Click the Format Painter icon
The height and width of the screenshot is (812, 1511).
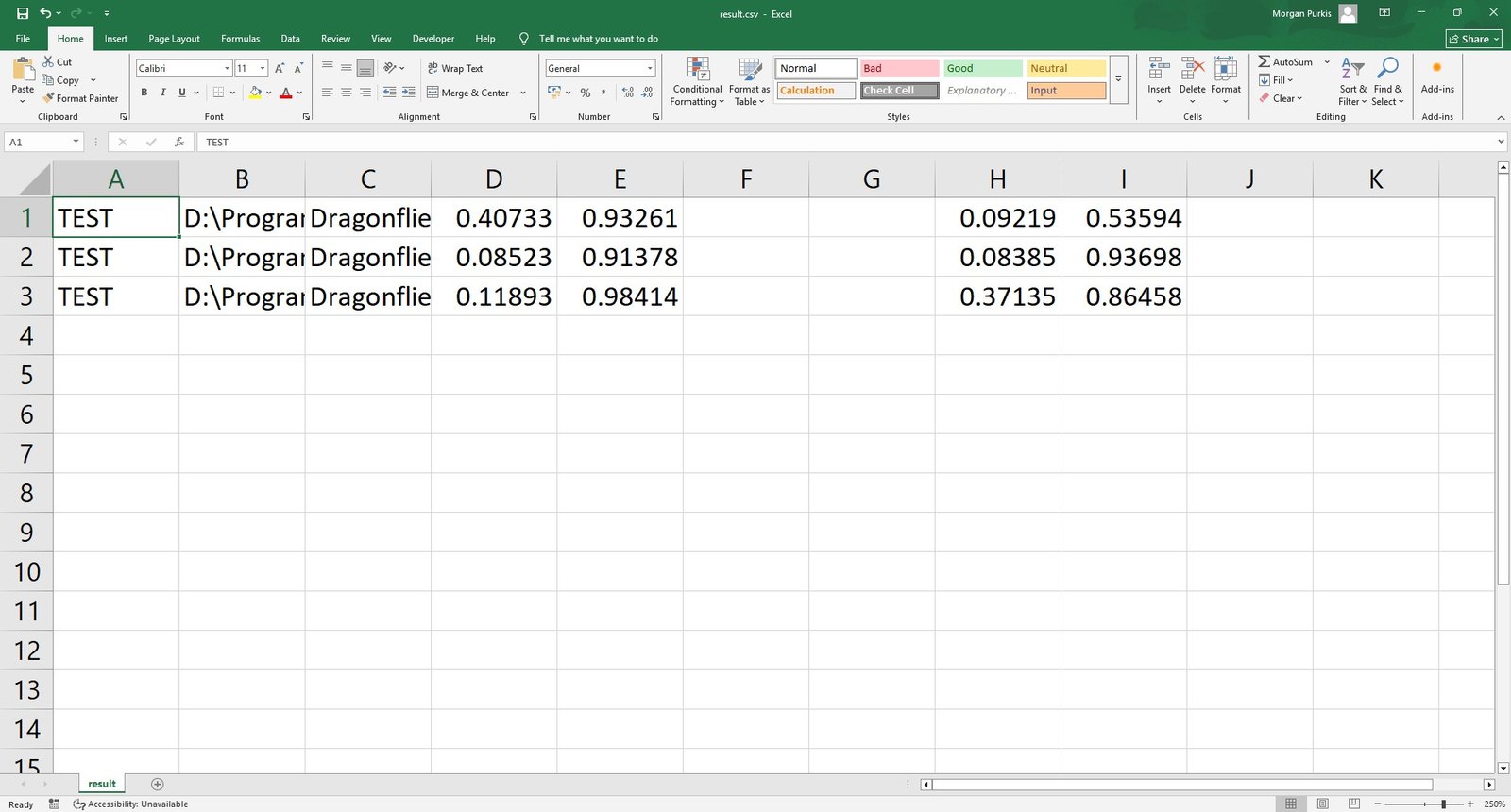click(x=48, y=98)
